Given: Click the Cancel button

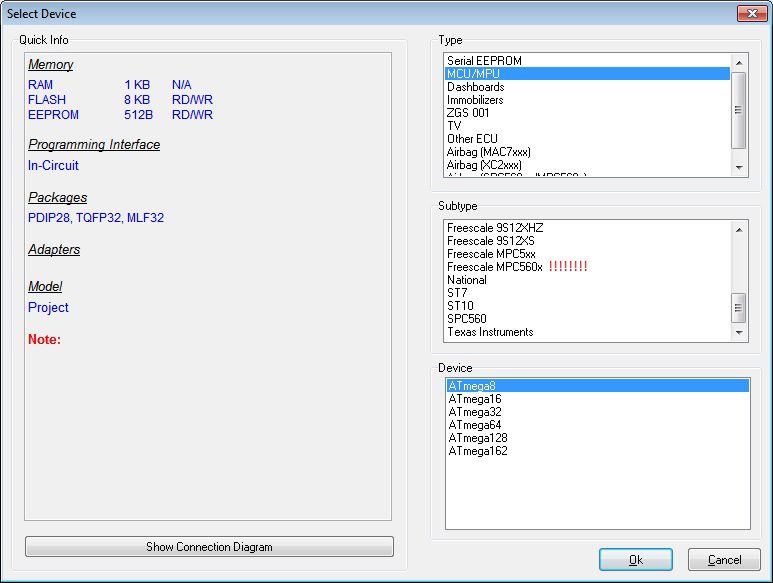Looking at the screenshot, I should pos(724,560).
